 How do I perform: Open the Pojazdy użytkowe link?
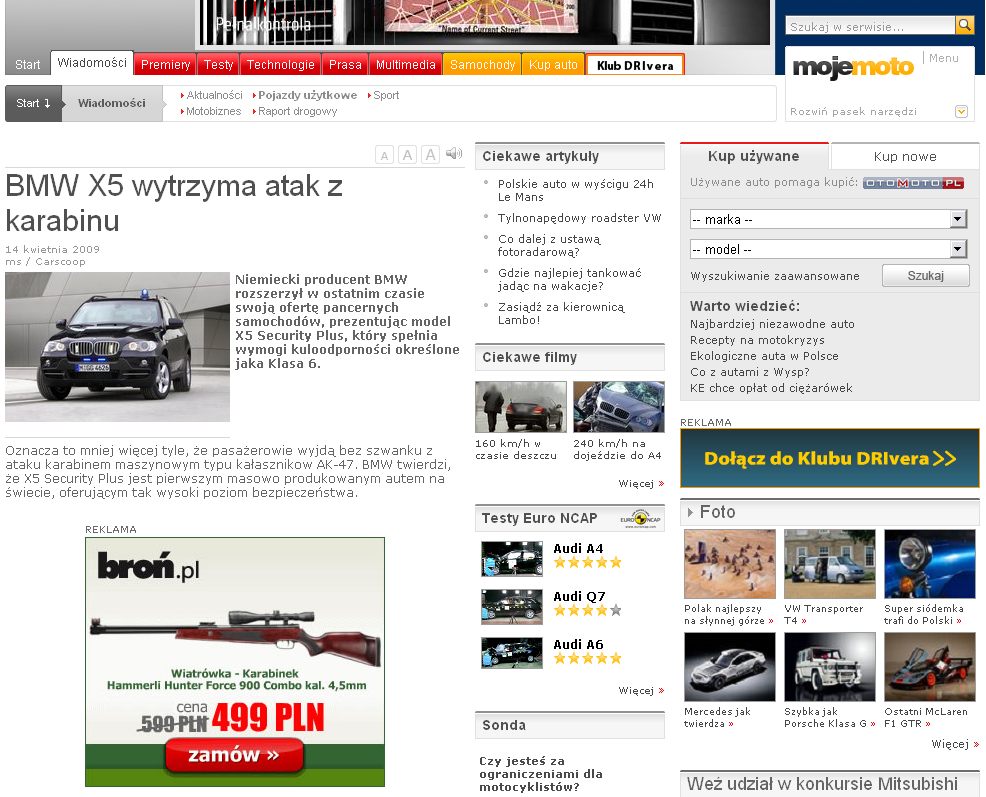point(307,95)
